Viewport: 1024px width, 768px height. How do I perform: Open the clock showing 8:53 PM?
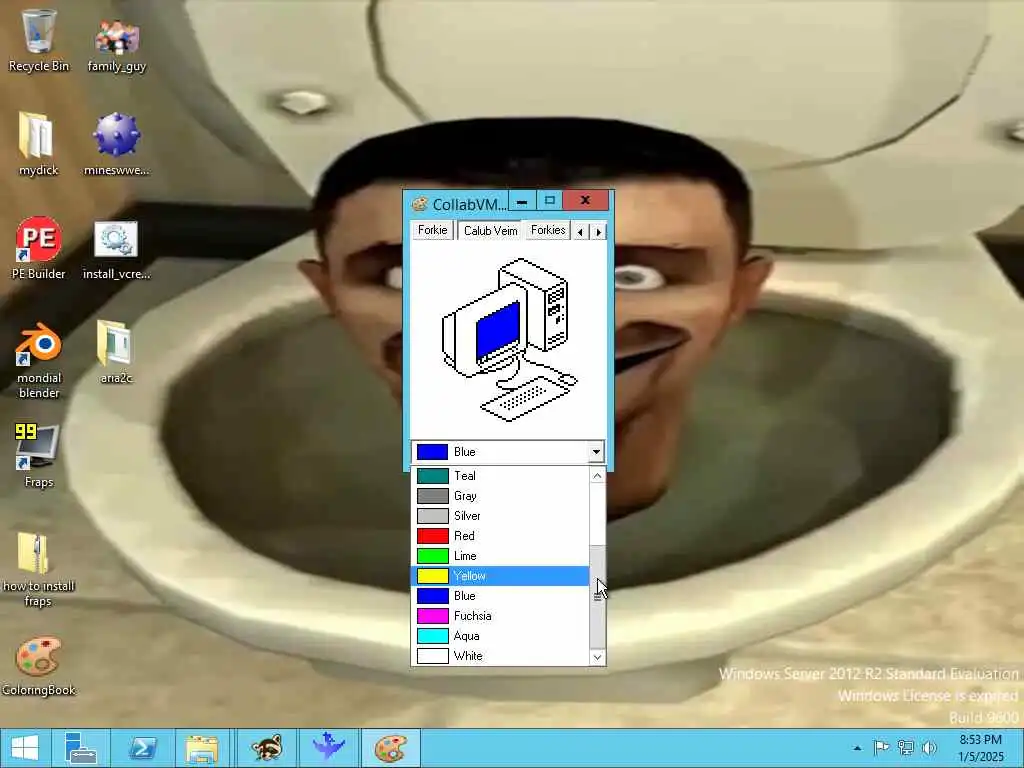[x=980, y=748]
